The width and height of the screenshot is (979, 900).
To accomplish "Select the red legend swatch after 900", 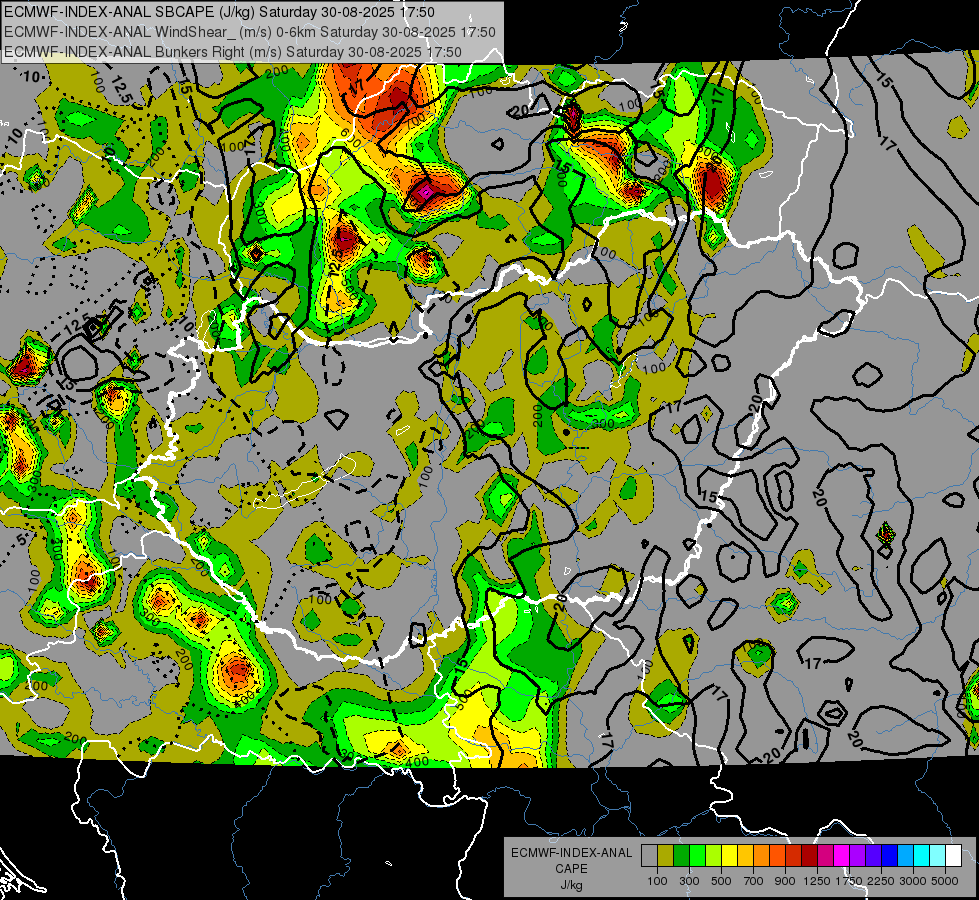I will tap(794, 855).
